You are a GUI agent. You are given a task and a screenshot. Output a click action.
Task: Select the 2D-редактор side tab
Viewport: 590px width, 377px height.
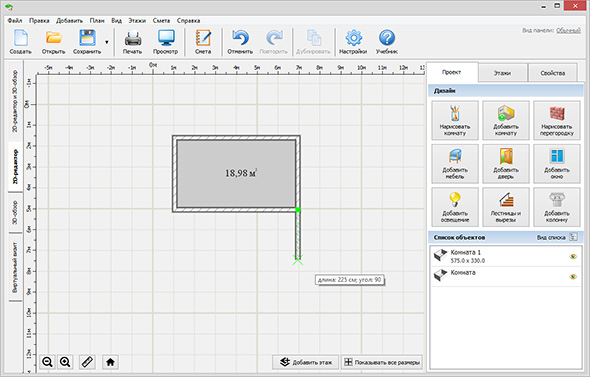(15, 166)
